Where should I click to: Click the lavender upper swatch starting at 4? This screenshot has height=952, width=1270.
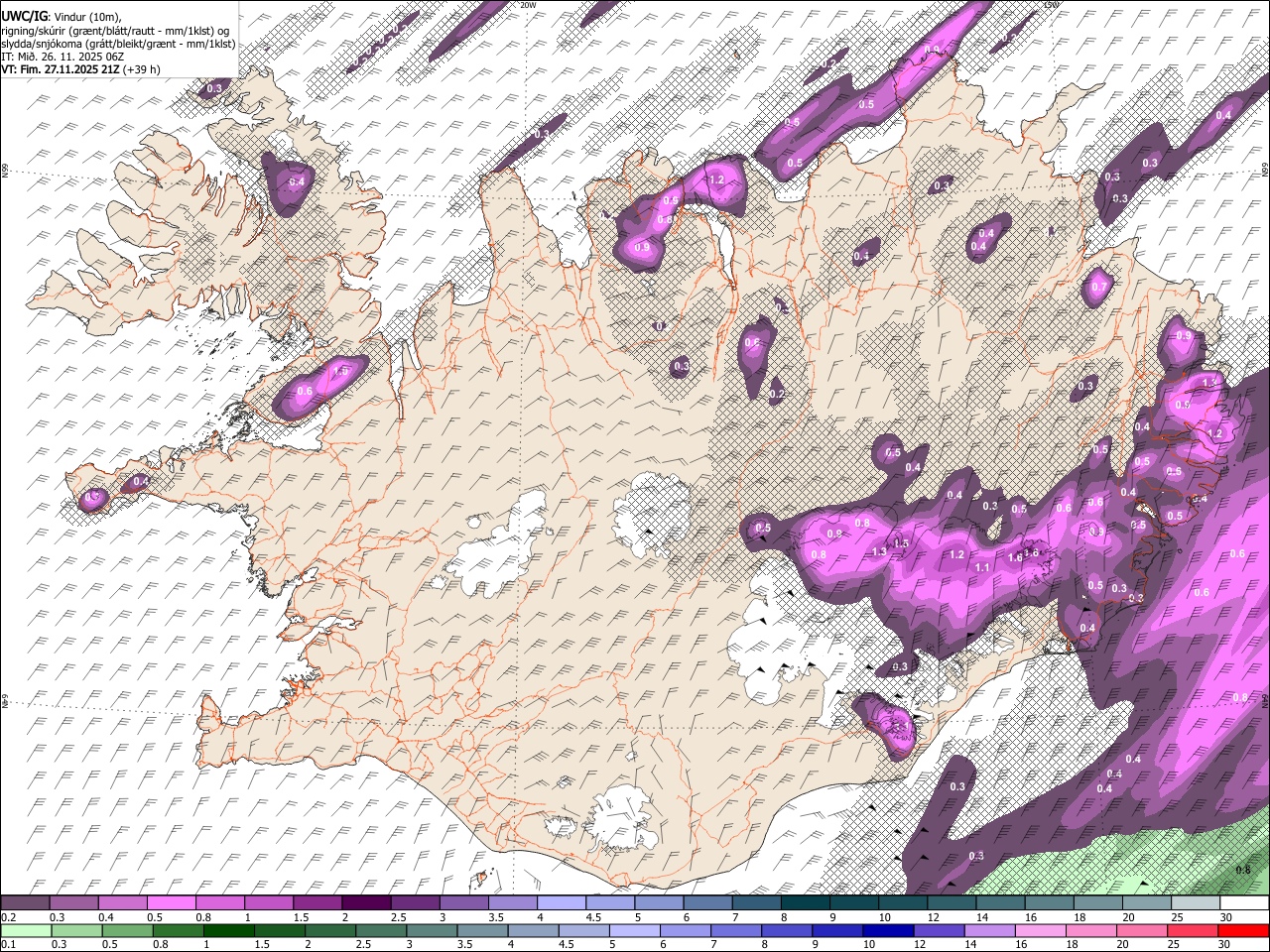tap(561, 903)
